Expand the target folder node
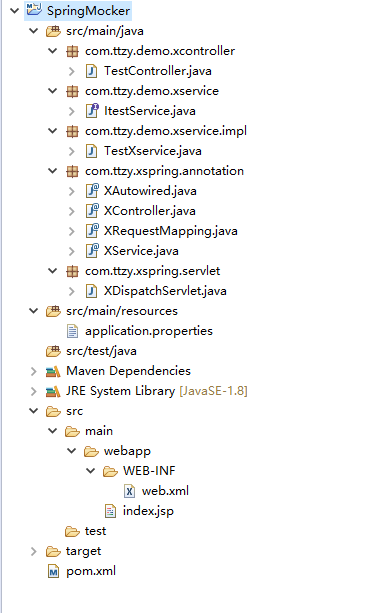This screenshot has height=613, width=369. 34,552
